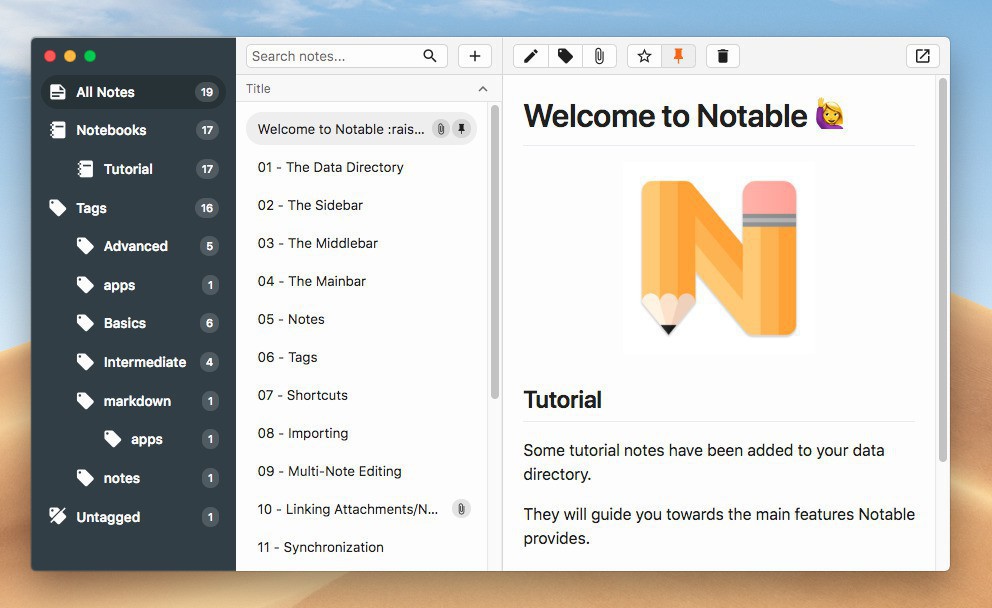Click inside the Search notes field
Screen dimensions: 992x608
tap(334, 56)
